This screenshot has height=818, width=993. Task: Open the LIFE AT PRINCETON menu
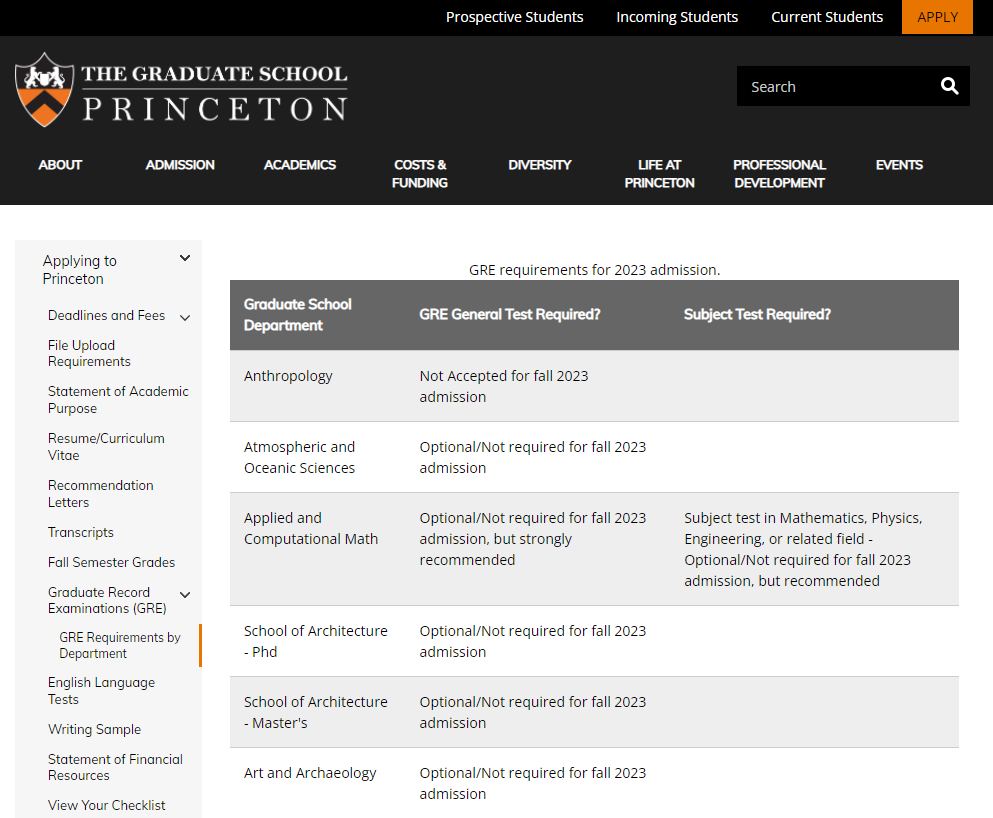pos(658,173)
